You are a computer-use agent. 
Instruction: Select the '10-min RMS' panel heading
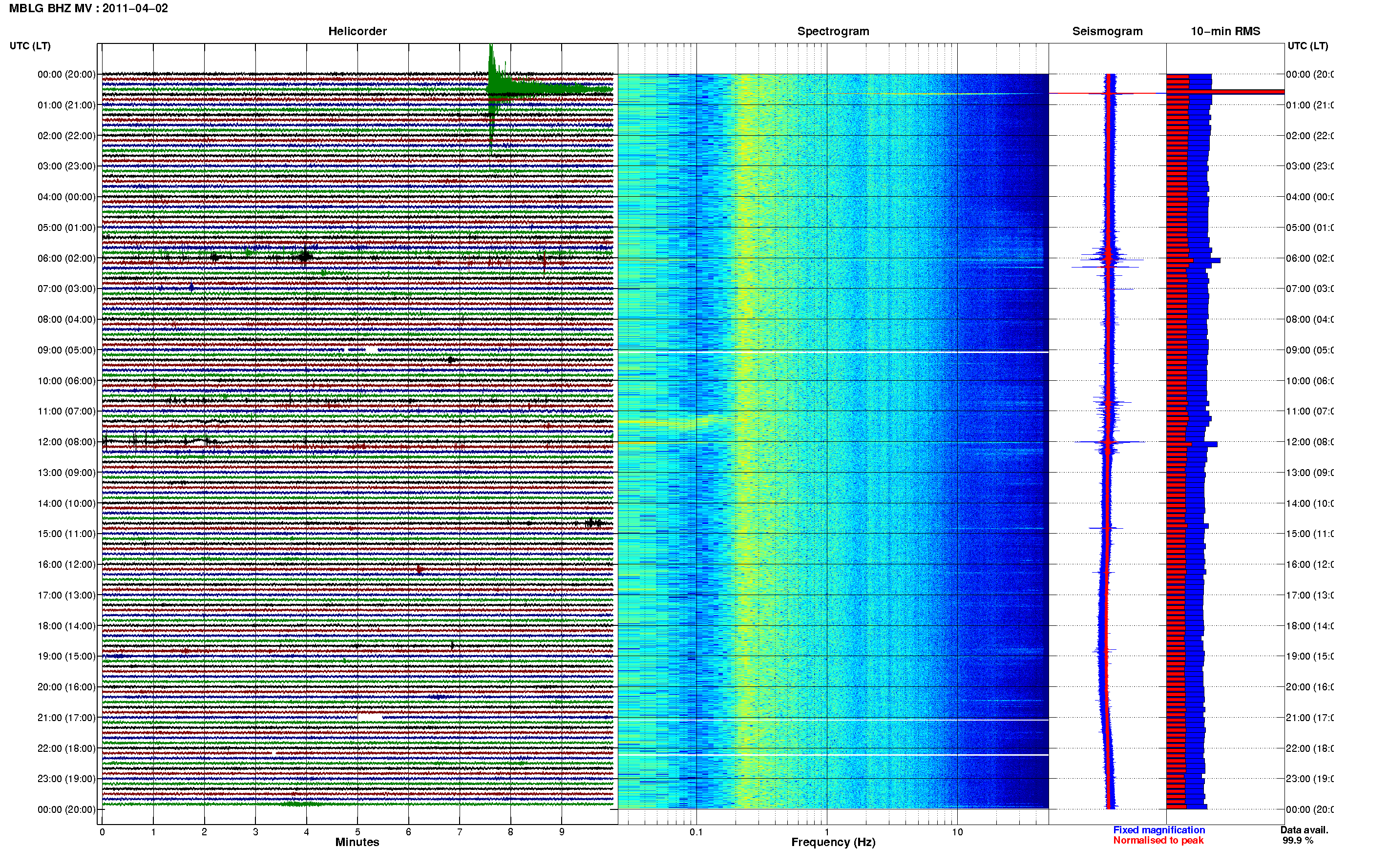[1225, 32]
